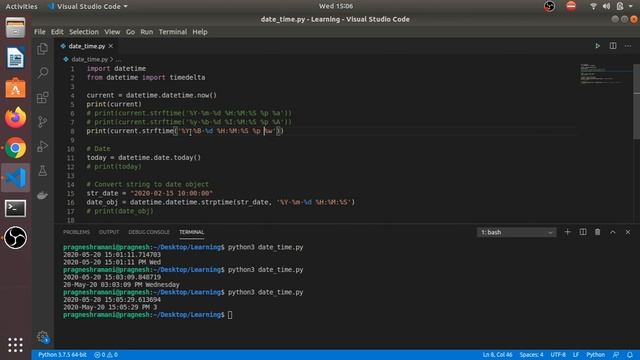Click Python language mode in status bar
640x360 pixels.
point(596,355)
